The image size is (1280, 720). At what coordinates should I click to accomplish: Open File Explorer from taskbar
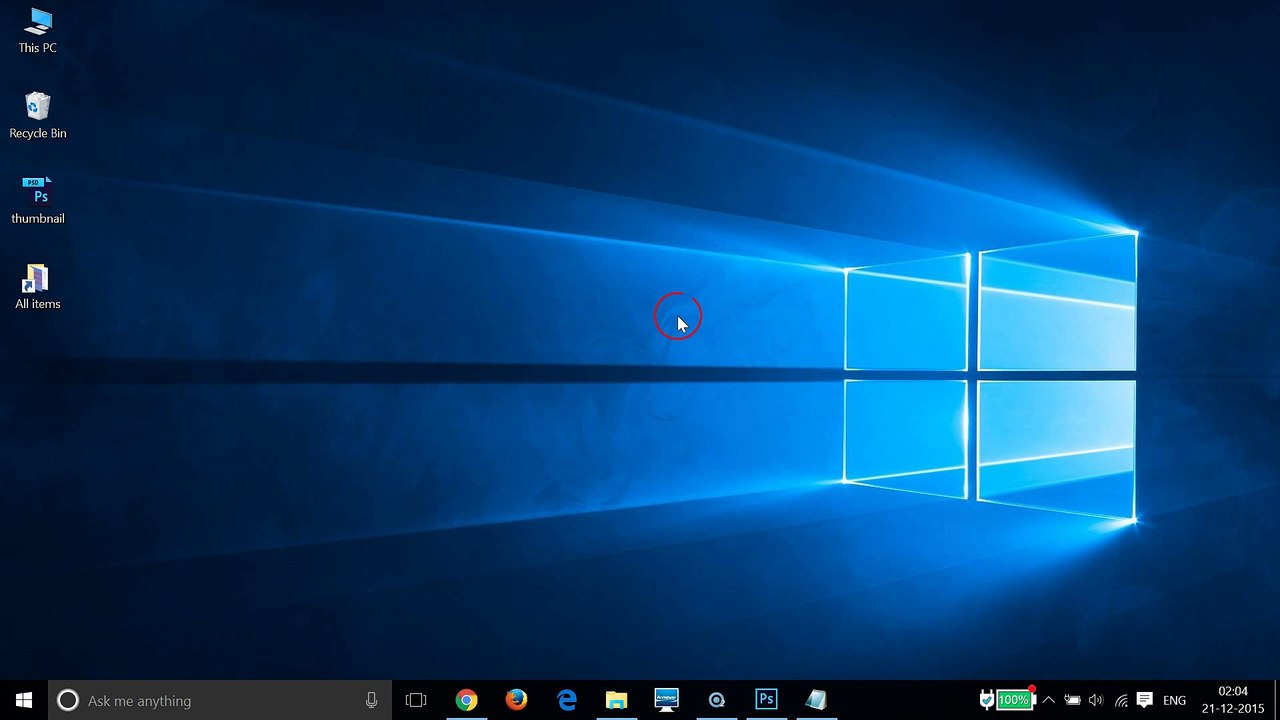click(x=616, y=700)
